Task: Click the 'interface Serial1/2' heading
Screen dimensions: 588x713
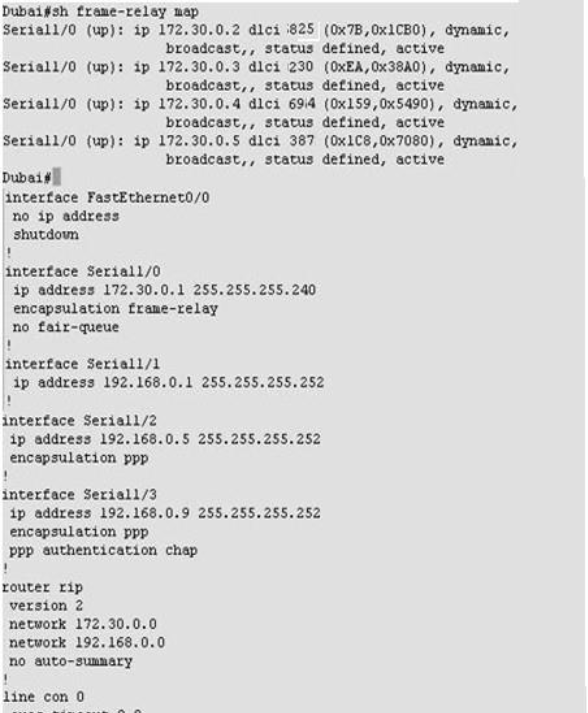Action: click(80, 421)
